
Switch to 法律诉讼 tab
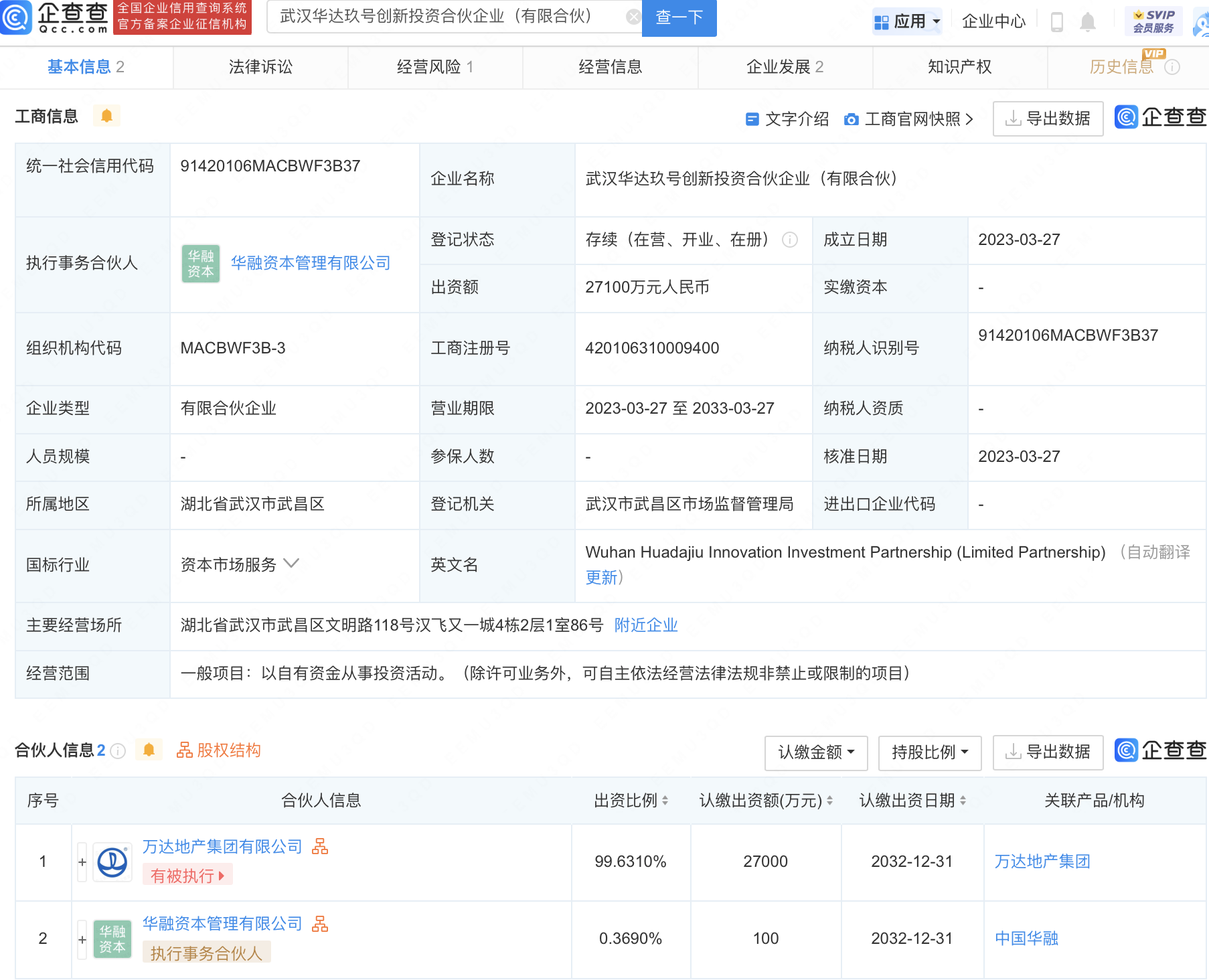(x=260, y=67)
